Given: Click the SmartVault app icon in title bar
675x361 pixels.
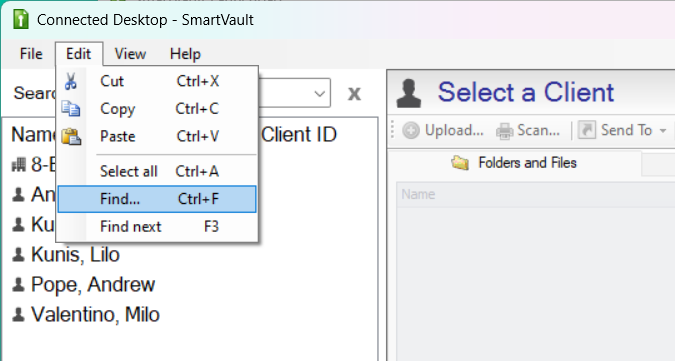Looking at the screenshot, I should (x=21, y=19).
